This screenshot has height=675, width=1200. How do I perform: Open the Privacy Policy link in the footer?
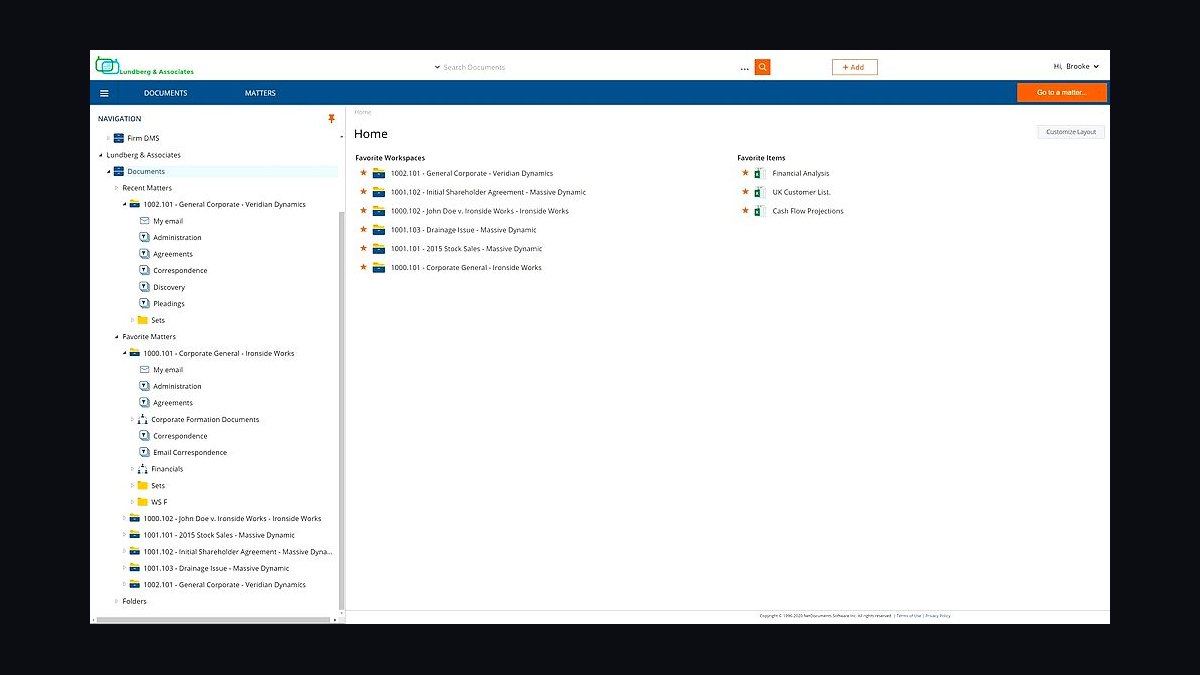point(938,616)
